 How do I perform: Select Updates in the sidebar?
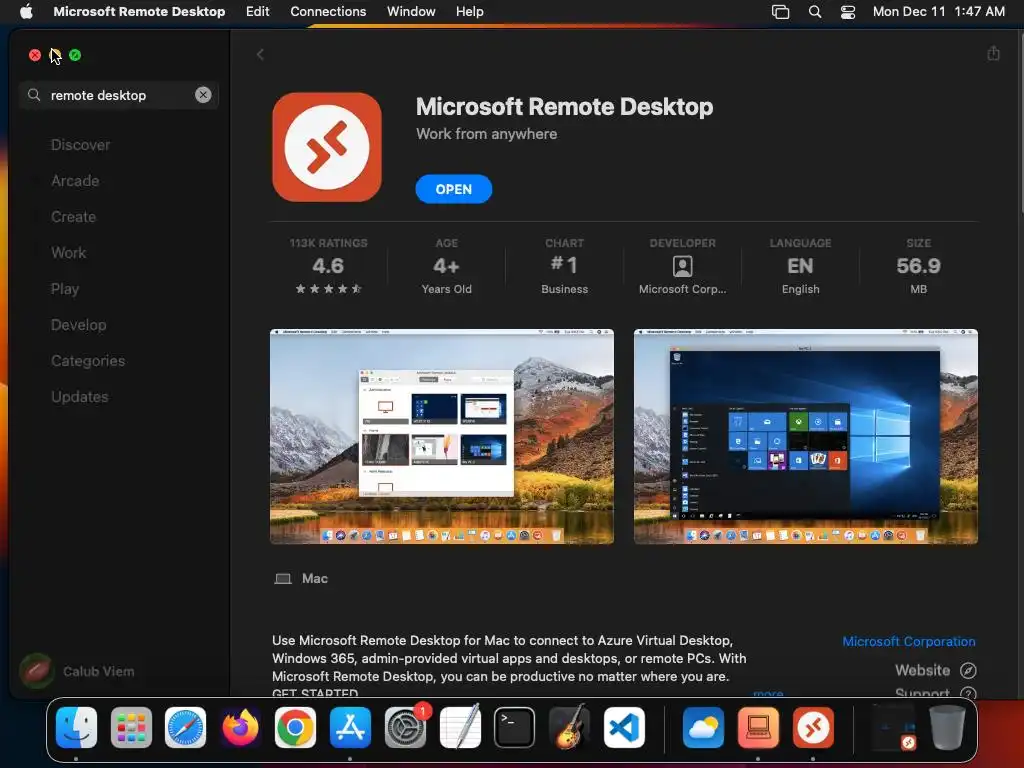pos(80,396)
